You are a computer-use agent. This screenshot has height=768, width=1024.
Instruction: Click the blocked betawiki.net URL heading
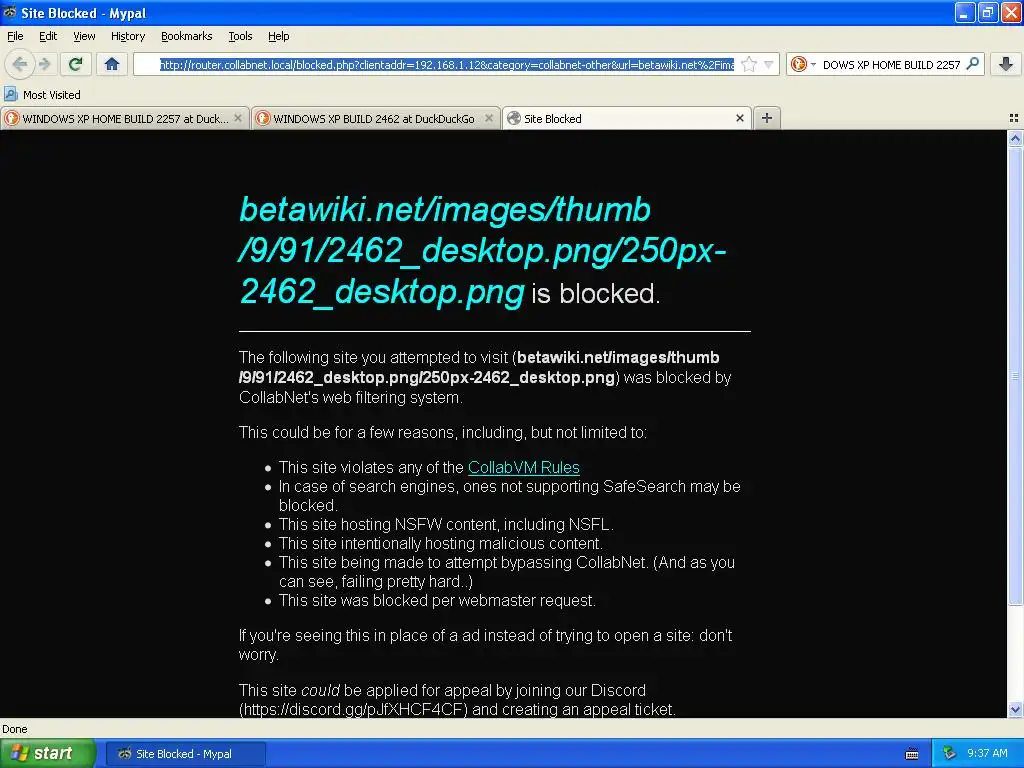482,250
